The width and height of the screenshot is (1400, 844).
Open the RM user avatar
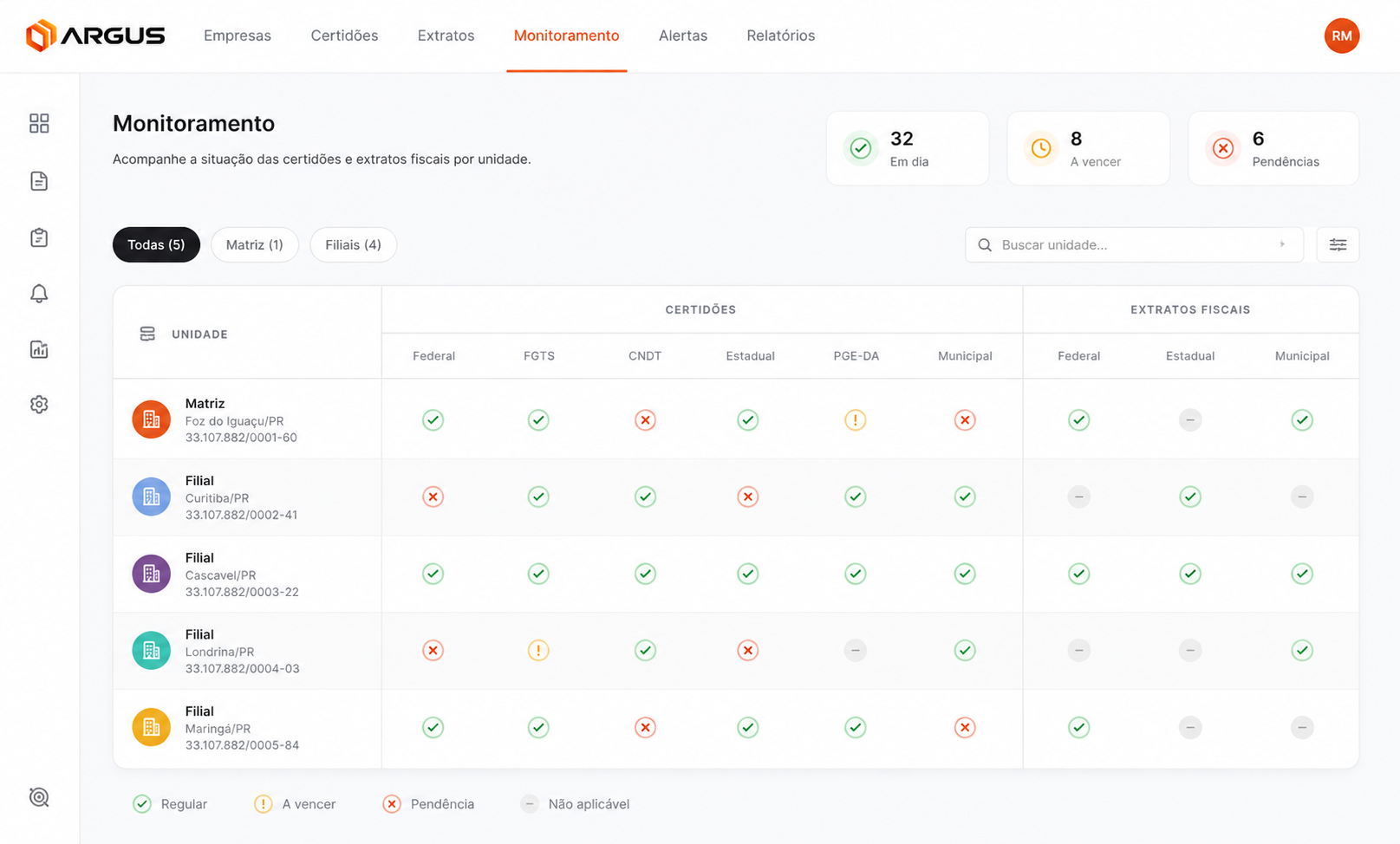tap(1342, 36)
